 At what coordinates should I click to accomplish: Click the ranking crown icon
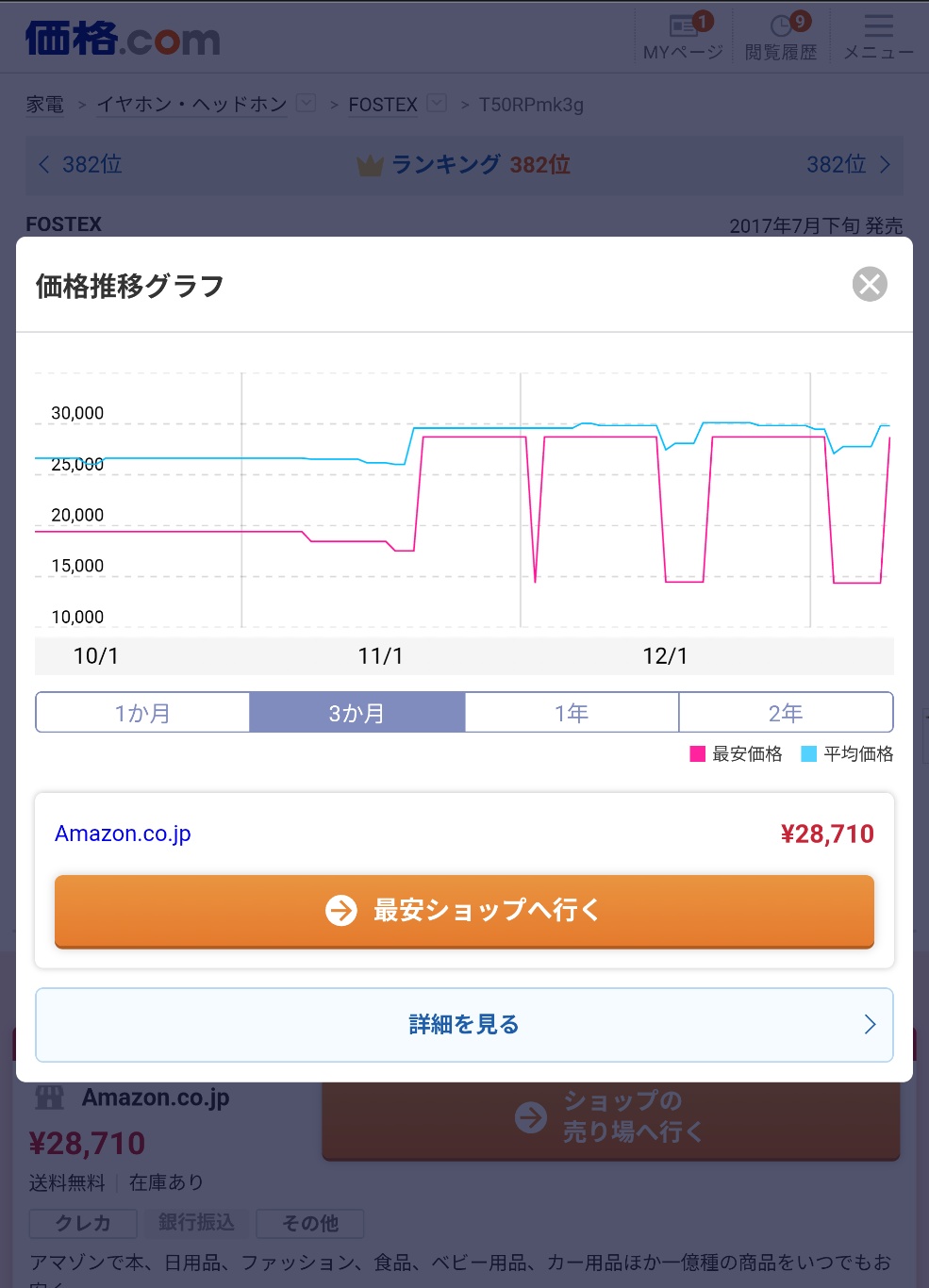[x=370, y=166]
